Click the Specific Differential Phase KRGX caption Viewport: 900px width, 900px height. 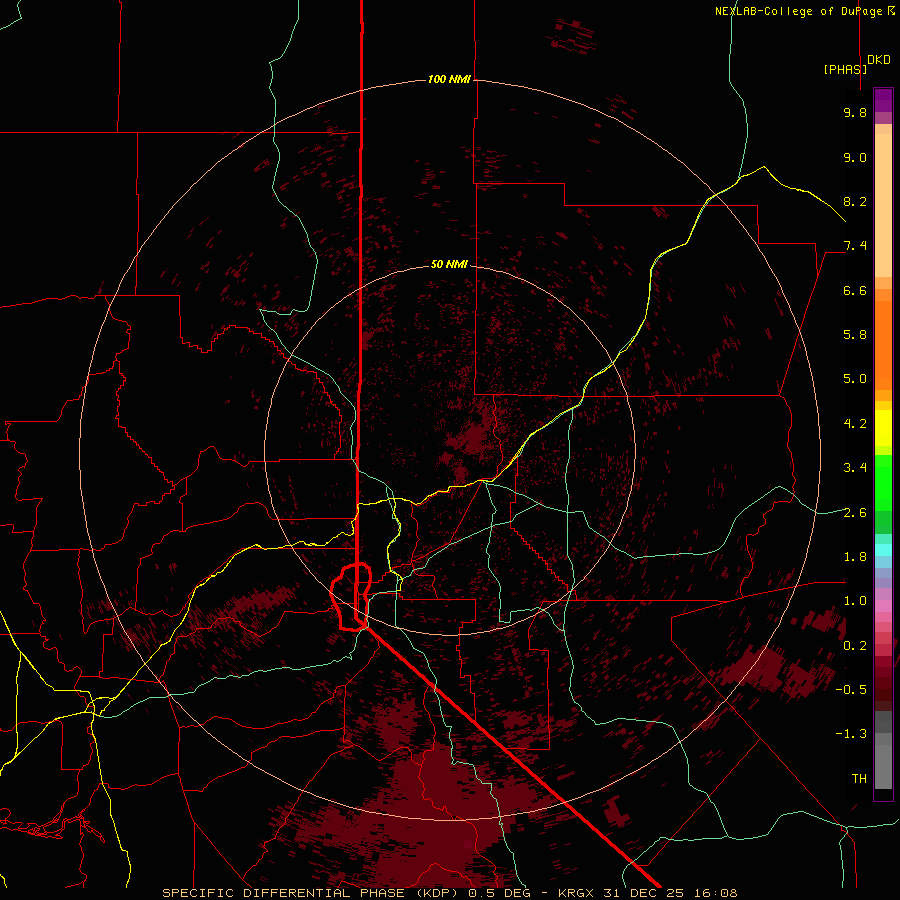449,893
